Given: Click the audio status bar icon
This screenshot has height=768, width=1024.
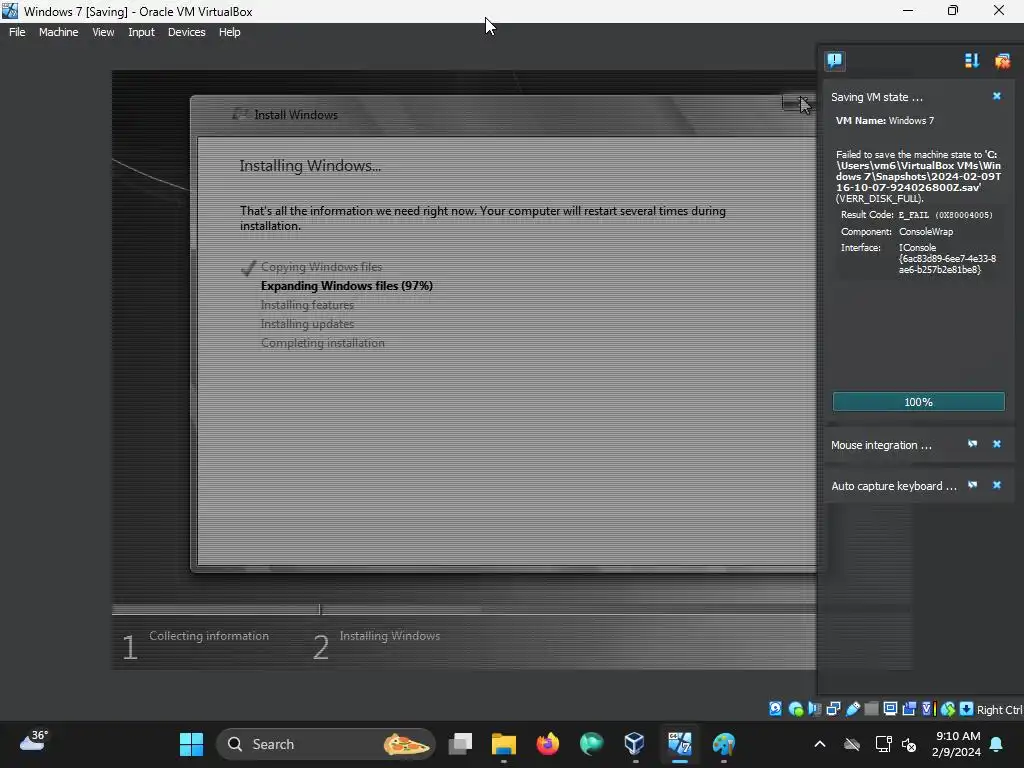Looking at the screenshot, I should click(x=814, y=709).
